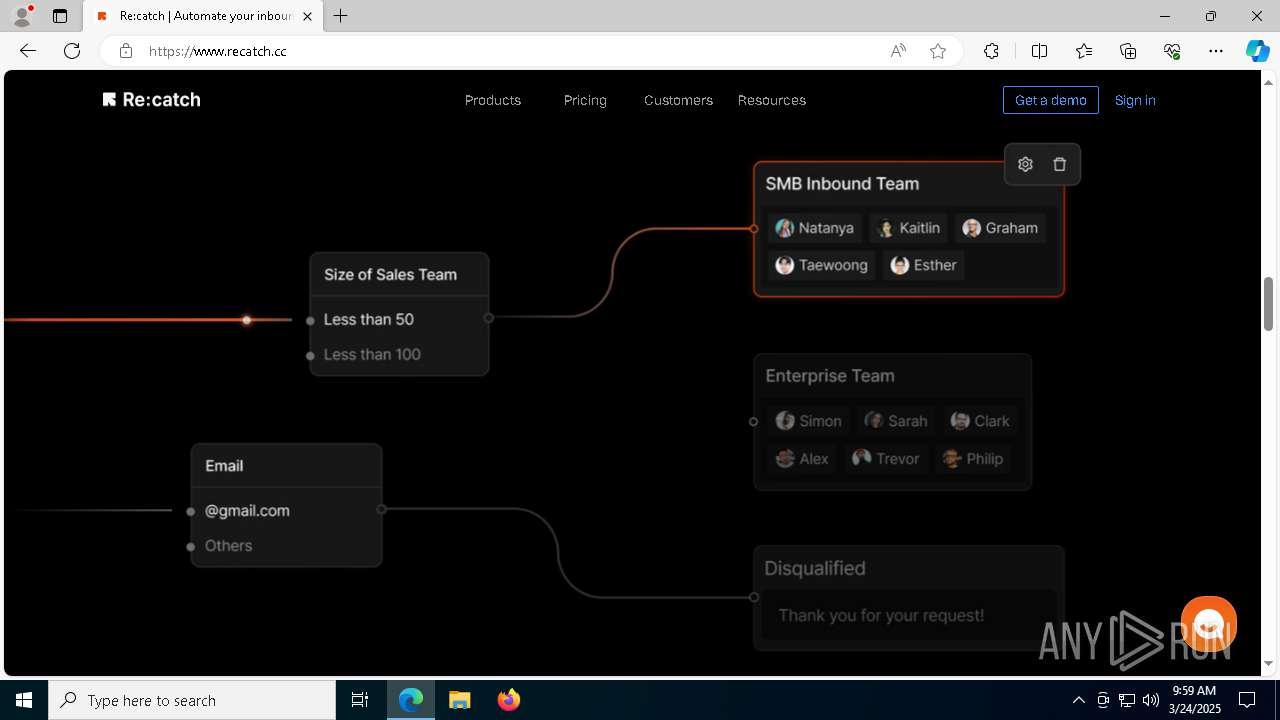Screen dimensions: 1280x720
Task: Activate Read aloud in address bar
Action: [898, 51]
